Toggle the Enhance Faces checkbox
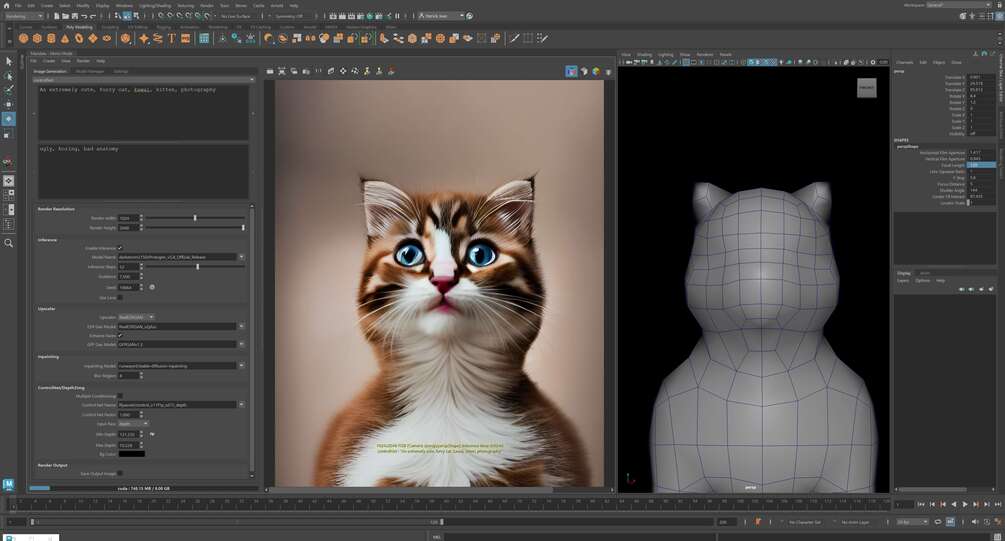 (x=120, y=335)
